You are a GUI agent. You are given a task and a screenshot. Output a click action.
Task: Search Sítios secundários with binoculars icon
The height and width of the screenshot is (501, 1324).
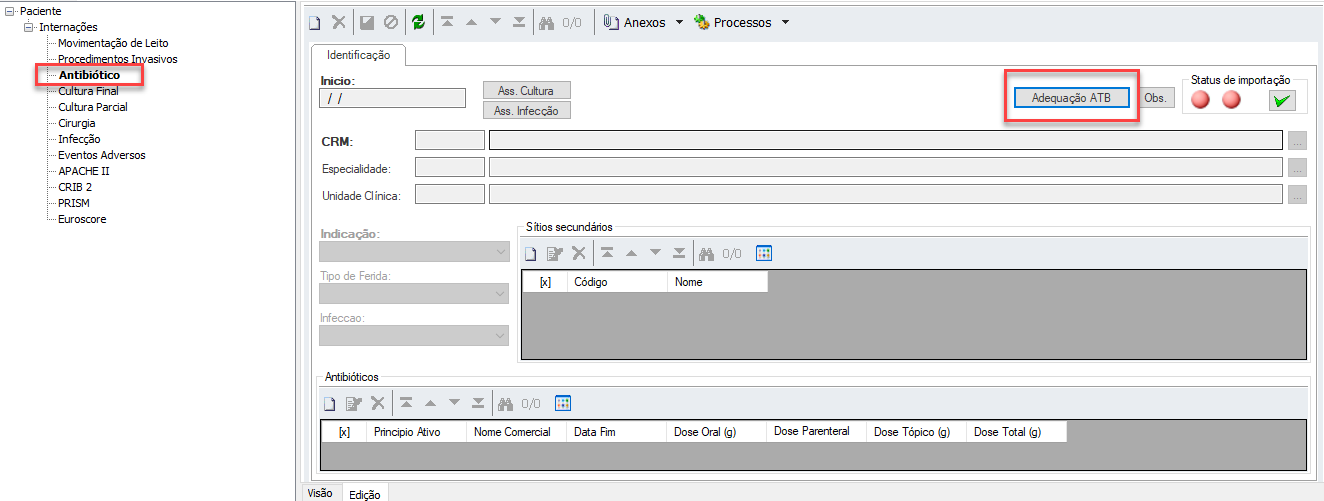pos(706,253)
